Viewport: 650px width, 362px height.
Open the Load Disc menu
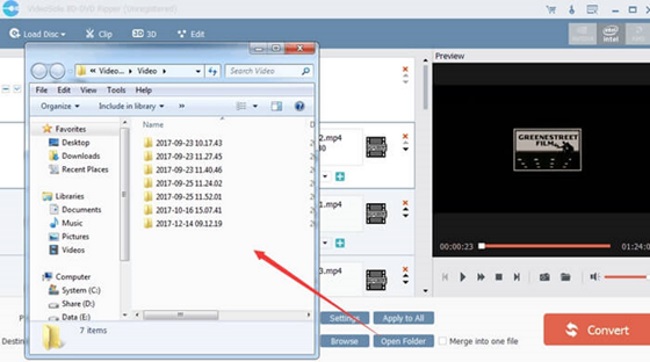[x=37, y=34]
